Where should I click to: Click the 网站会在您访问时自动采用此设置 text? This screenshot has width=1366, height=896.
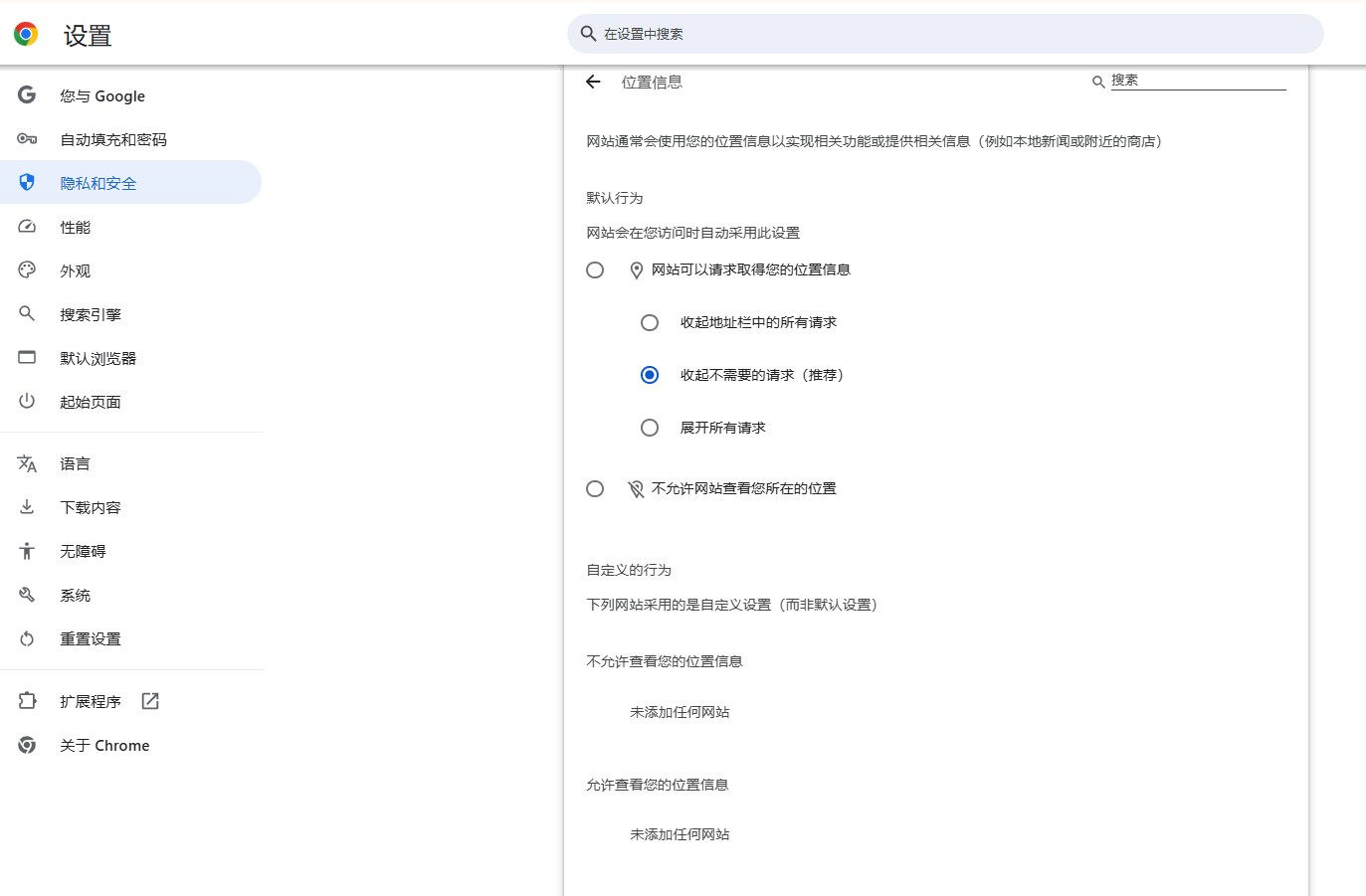693,233
